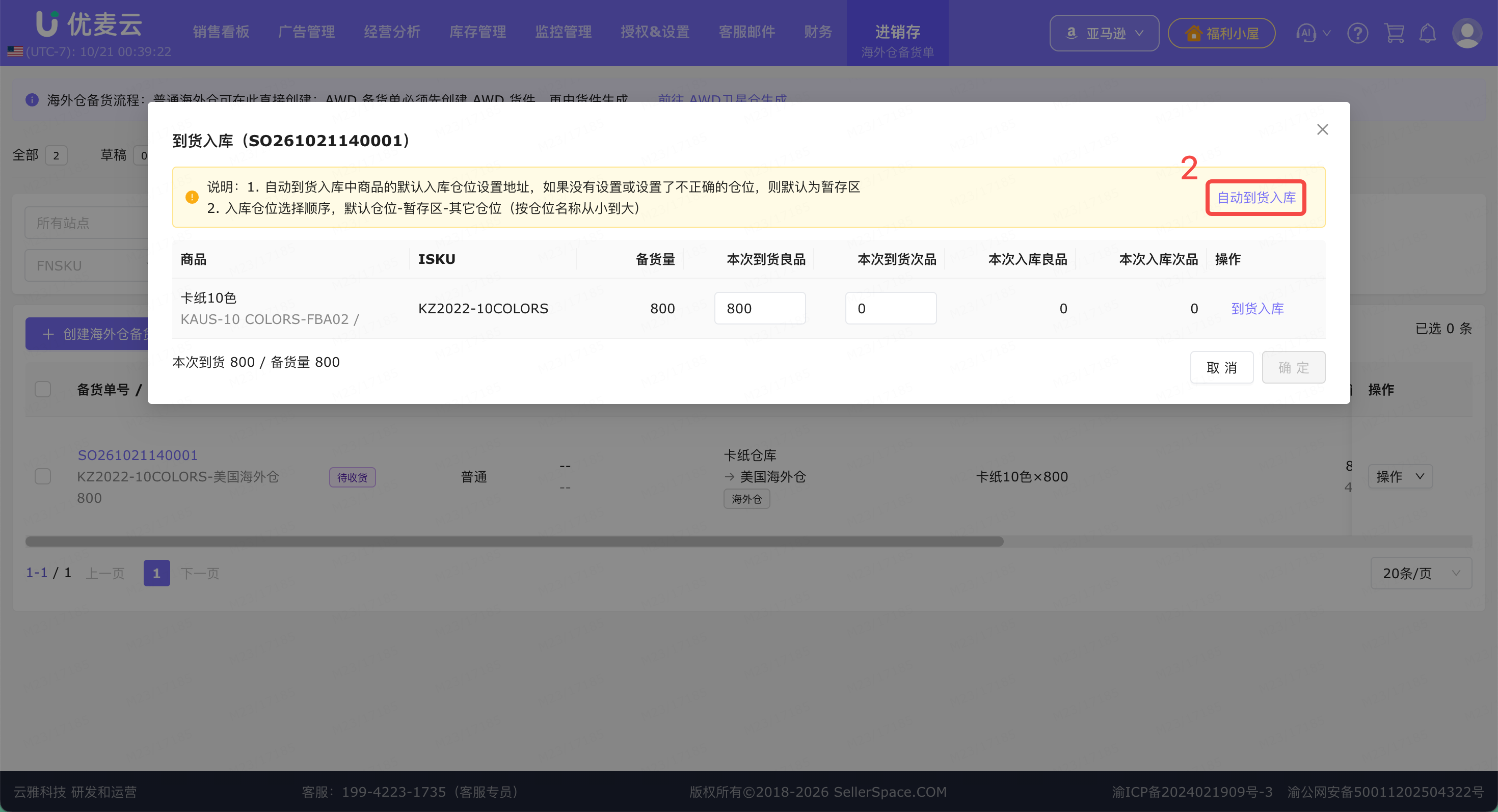Screen dimensions: 1498x812
Task: Open the 销售看板 menu
Action: pos(221,32)
